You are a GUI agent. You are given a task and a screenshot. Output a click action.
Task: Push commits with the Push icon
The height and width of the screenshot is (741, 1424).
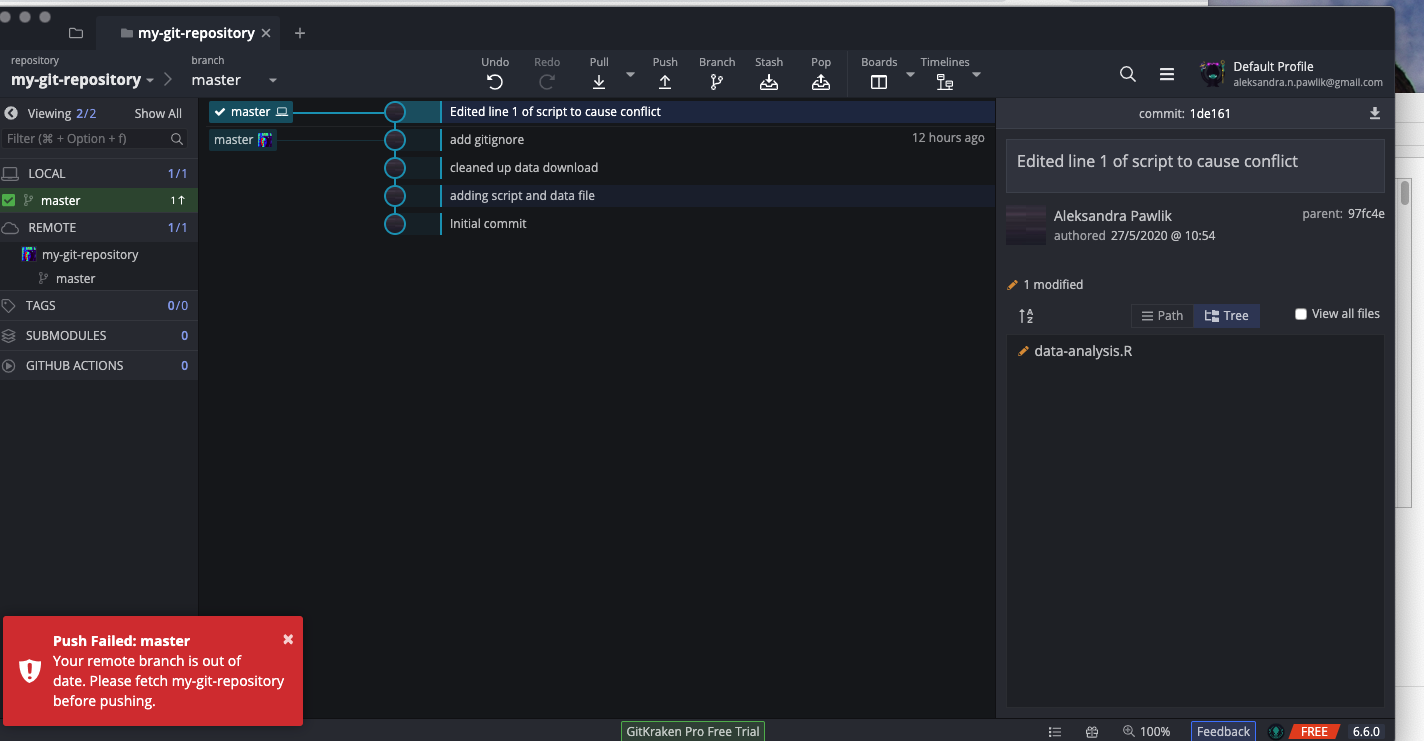pos(665,82)
